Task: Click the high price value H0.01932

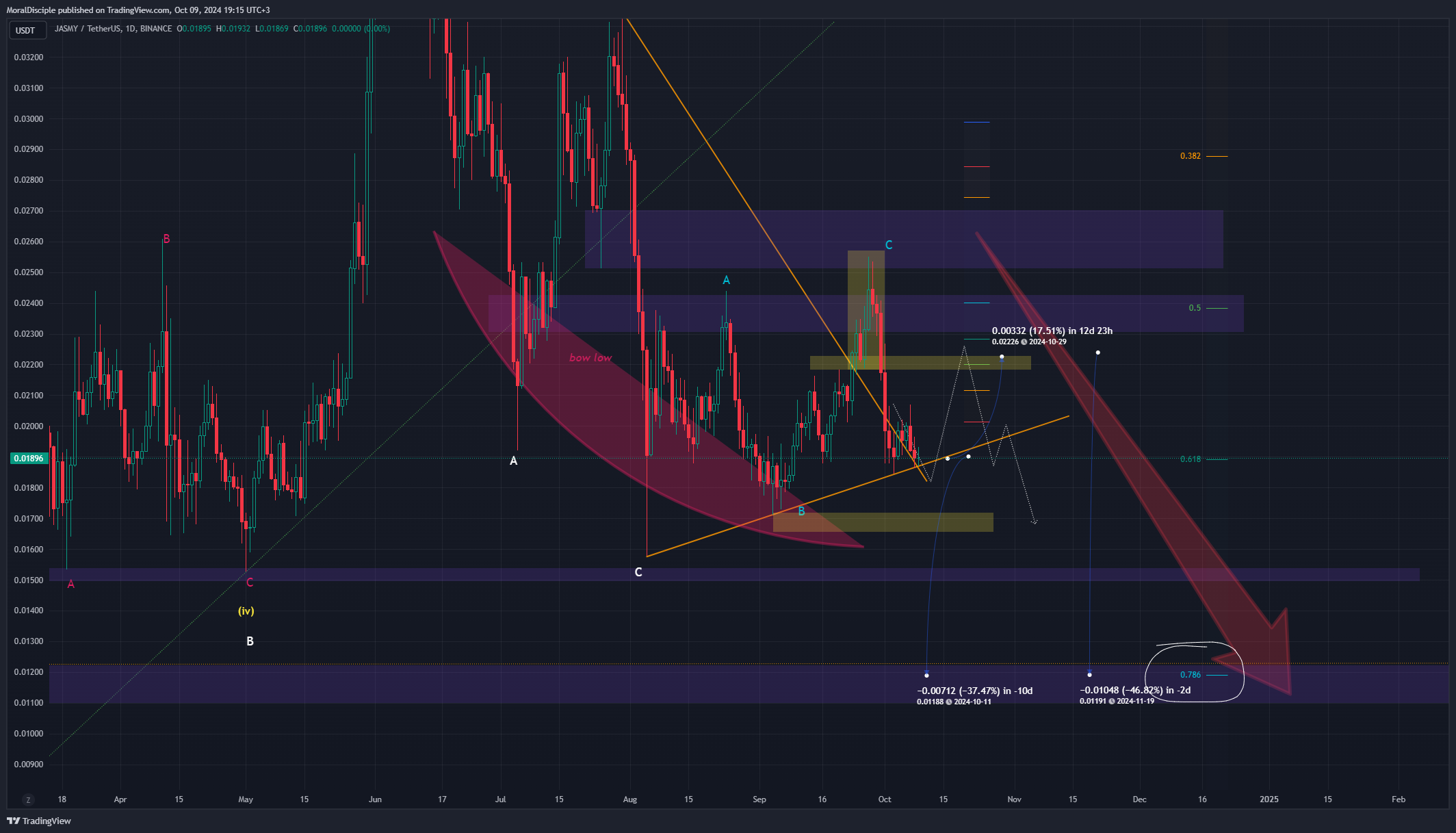Action: coord(233,29)
